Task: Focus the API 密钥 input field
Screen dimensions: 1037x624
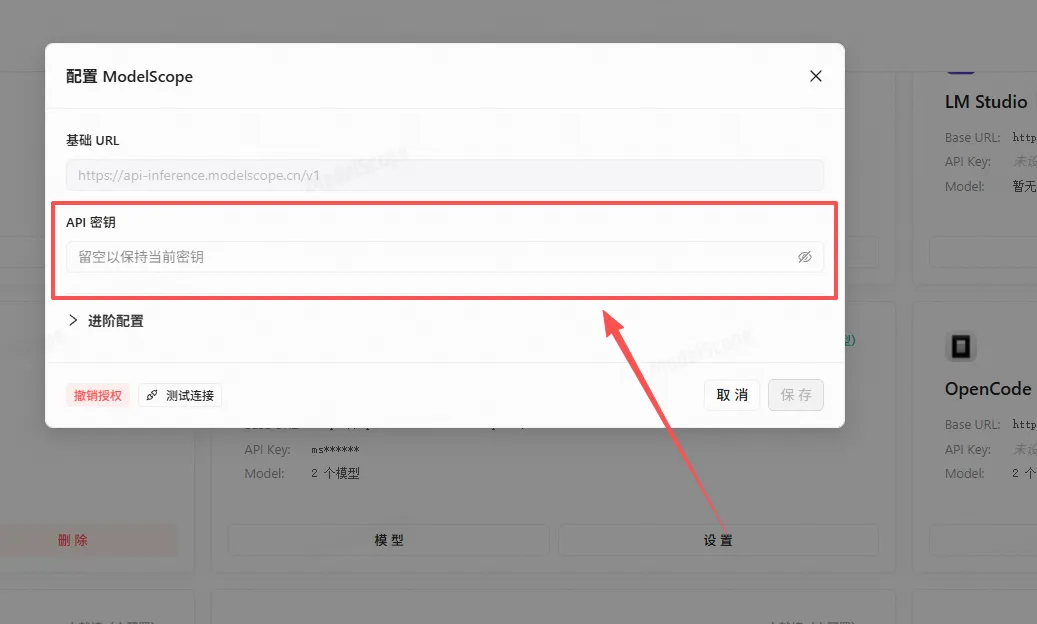Action: tap(444, 257)
